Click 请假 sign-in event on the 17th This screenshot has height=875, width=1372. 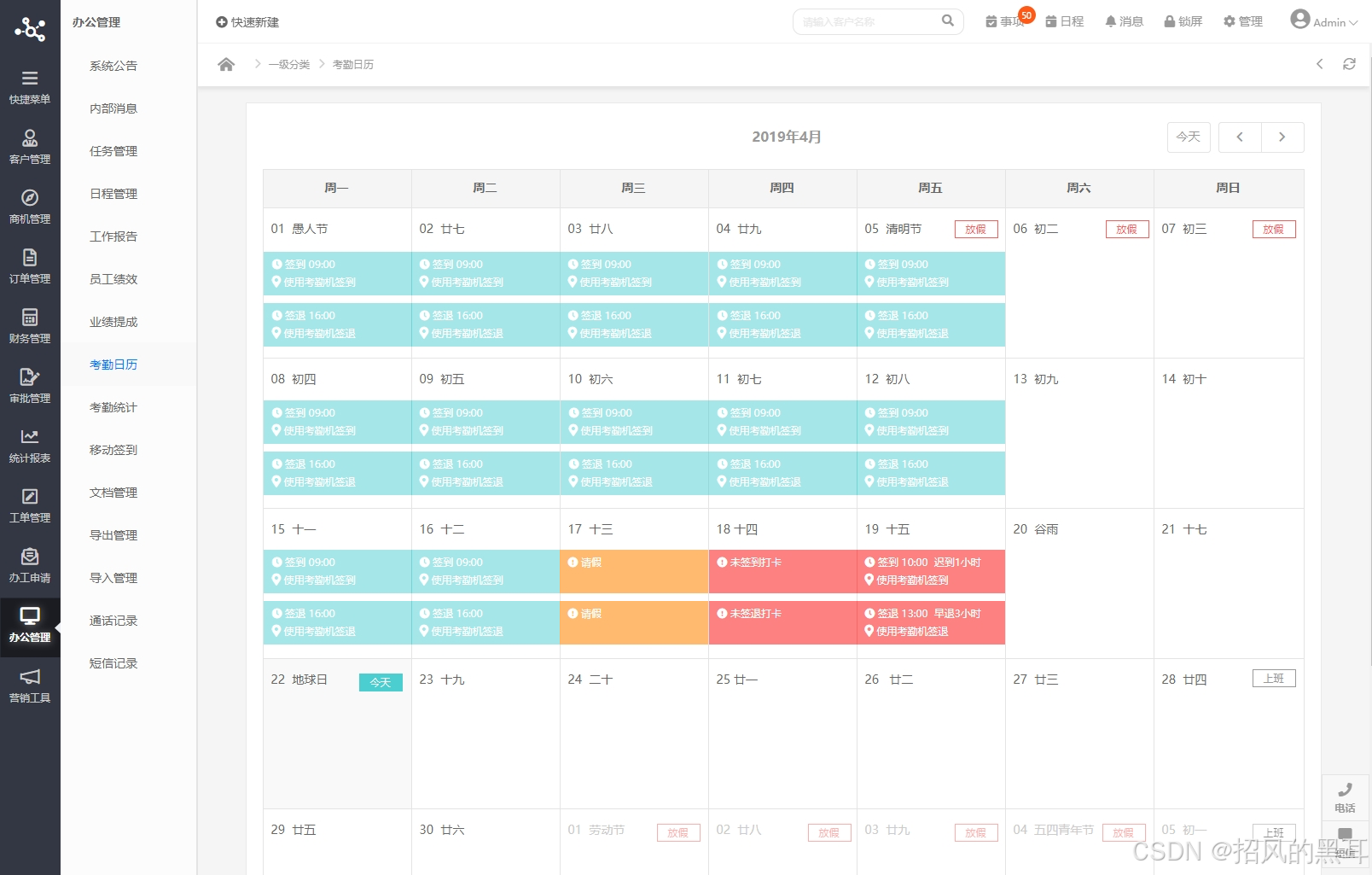tap(634, 571)
